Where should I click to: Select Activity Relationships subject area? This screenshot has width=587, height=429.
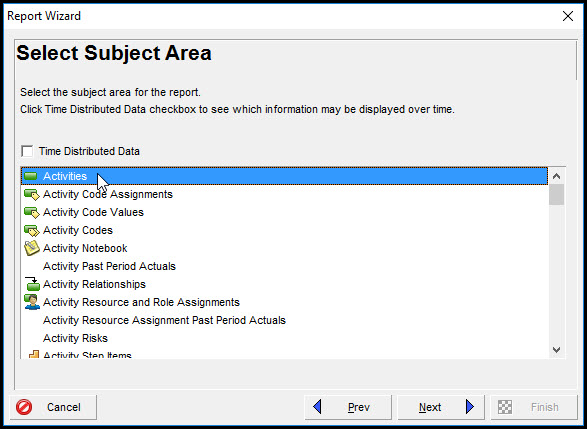(x=284, y=284)
